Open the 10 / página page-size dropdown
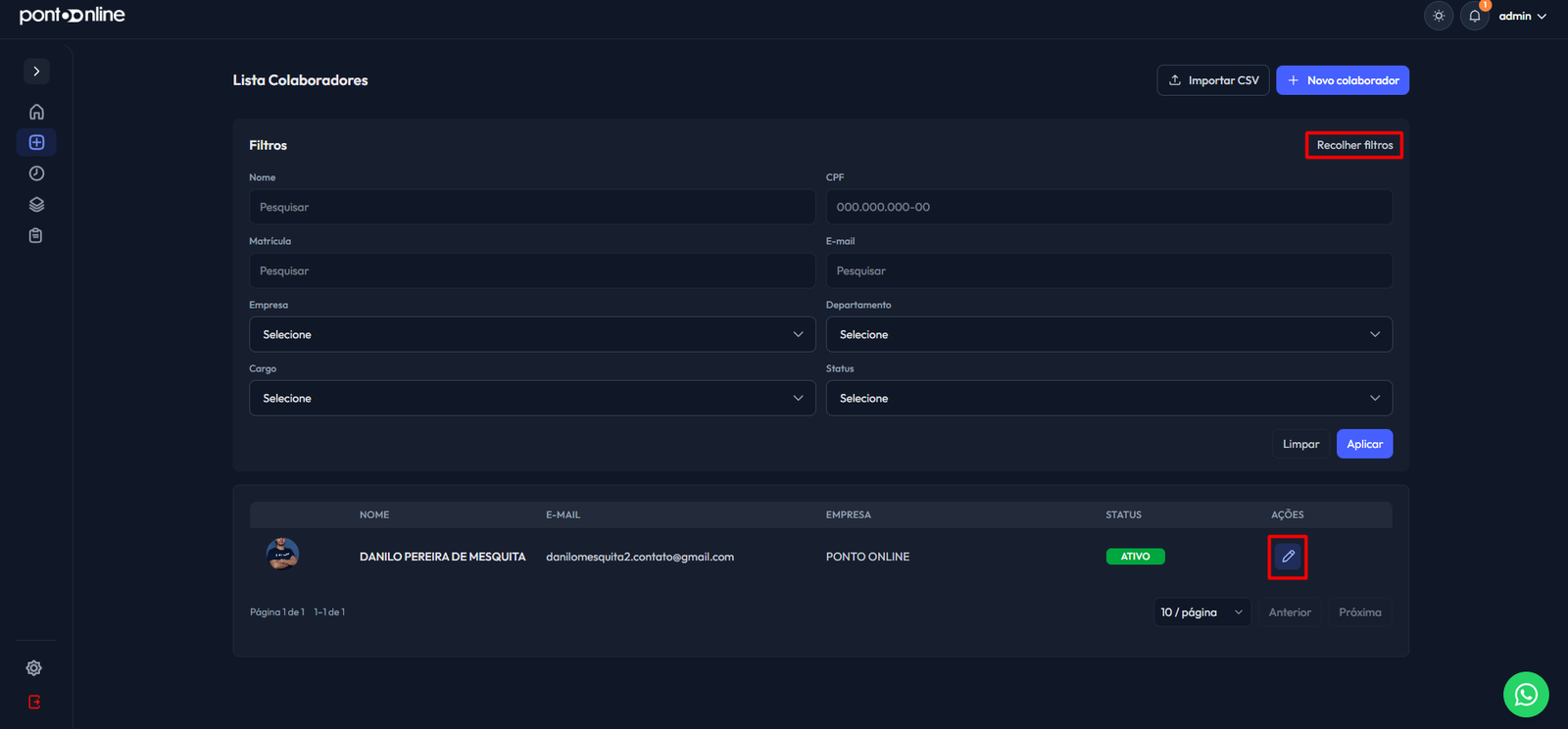1568x729 pixels. point(1201,612)
